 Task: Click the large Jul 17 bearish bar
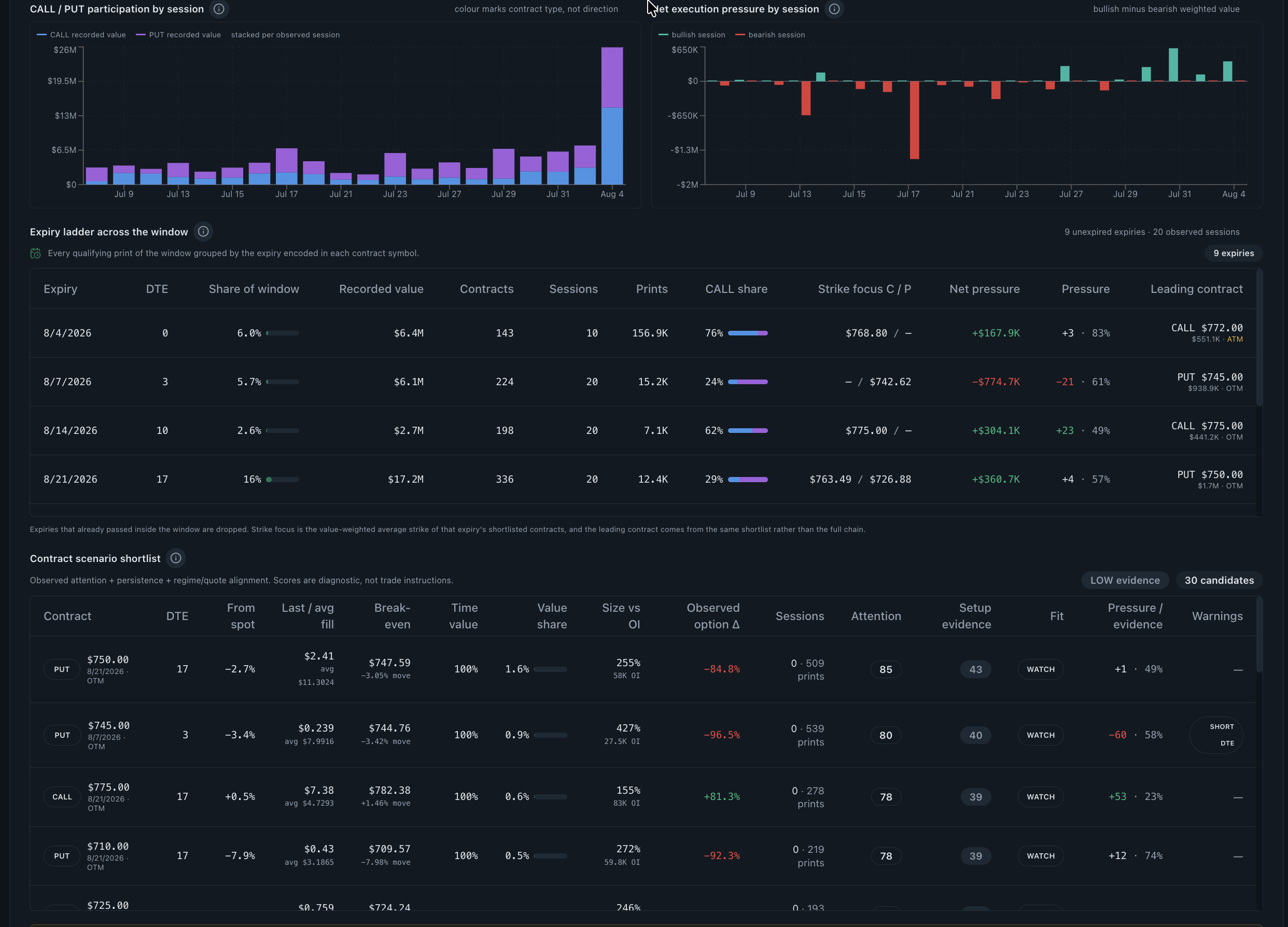(914, 120)
